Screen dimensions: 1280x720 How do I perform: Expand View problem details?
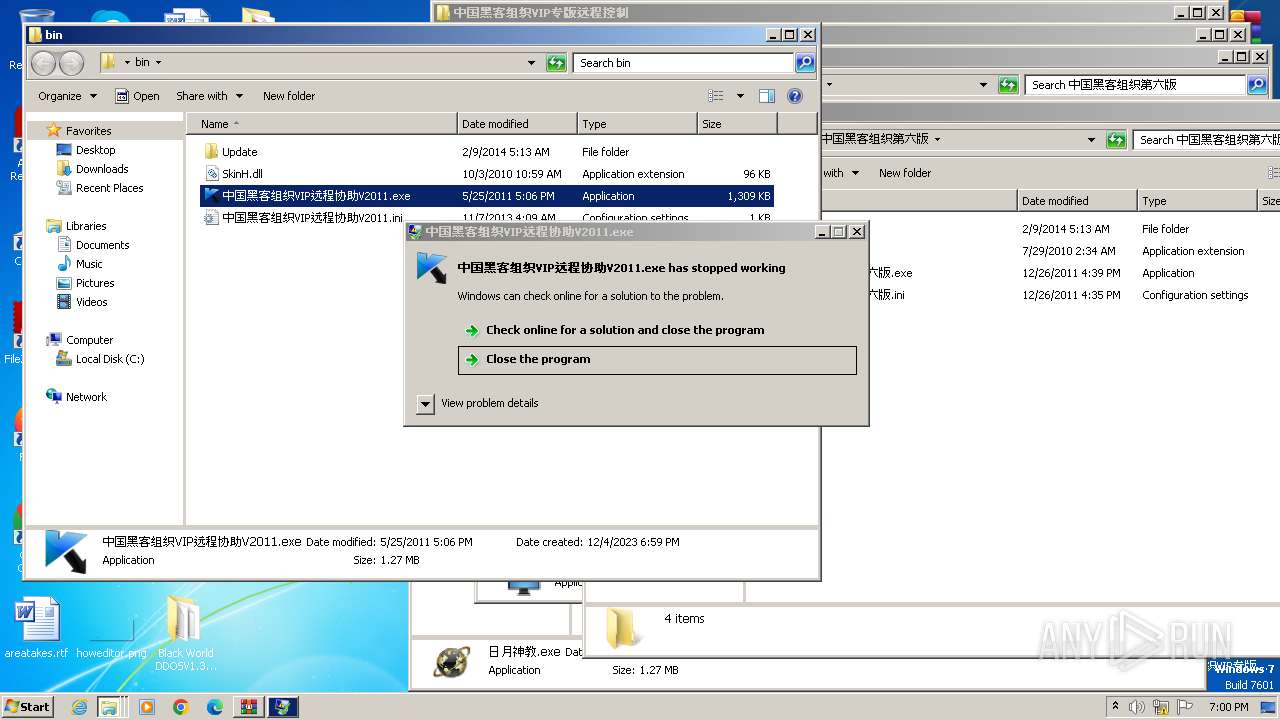click(x=425, y=404)
